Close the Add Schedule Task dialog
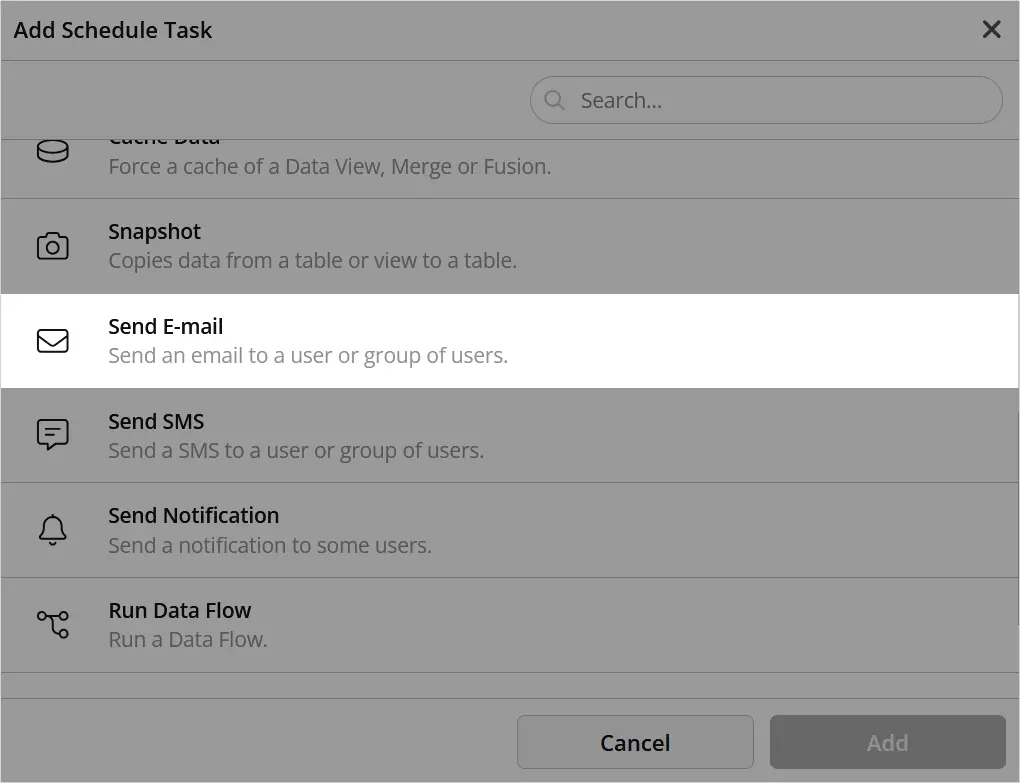The image size is (1020, 783). click(991, 30)
